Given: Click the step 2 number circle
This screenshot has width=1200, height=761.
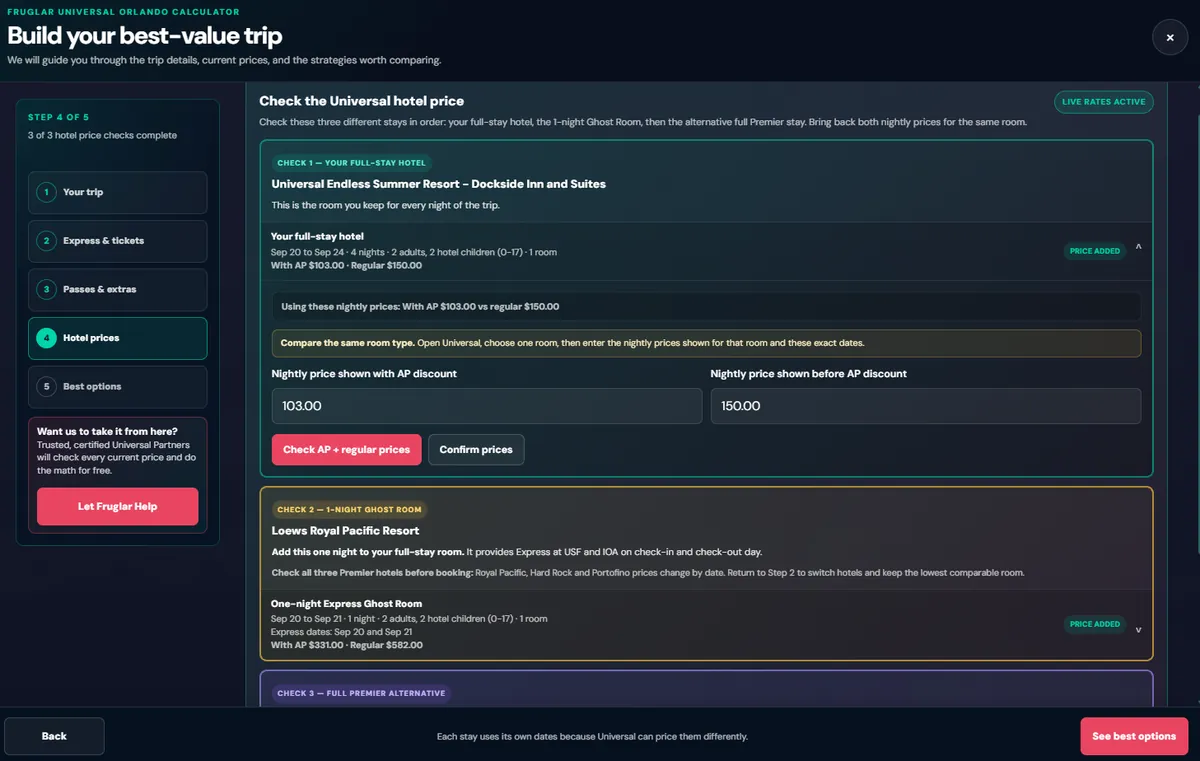Looking at the screenshot, I should click(x=46, y=241).
